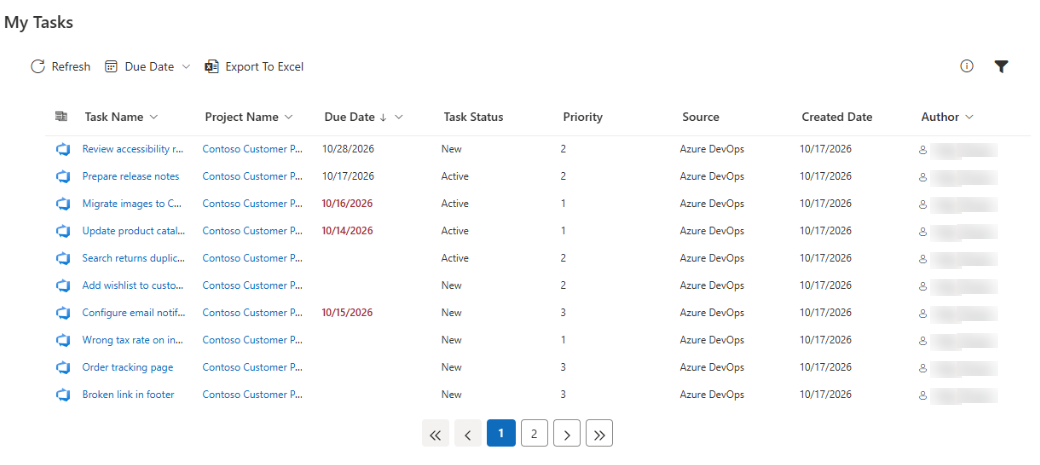1040x465 pixels.
Task: Open the information circle icon
Action: tap(966, 66)
